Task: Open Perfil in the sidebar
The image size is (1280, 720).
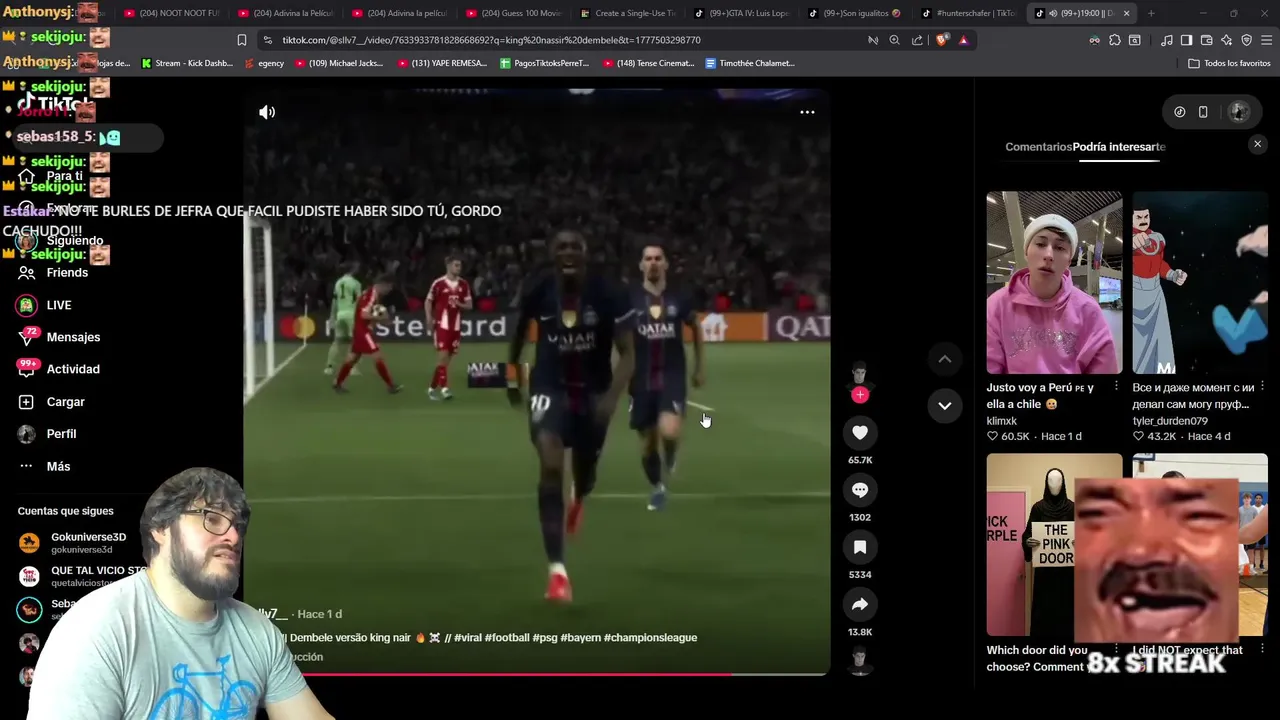Action: point(61,434)
